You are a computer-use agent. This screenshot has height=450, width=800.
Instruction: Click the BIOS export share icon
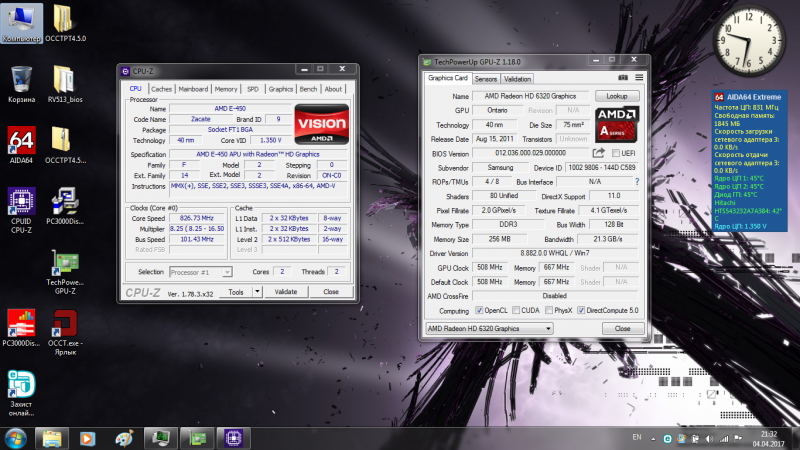tap(600, 153)
